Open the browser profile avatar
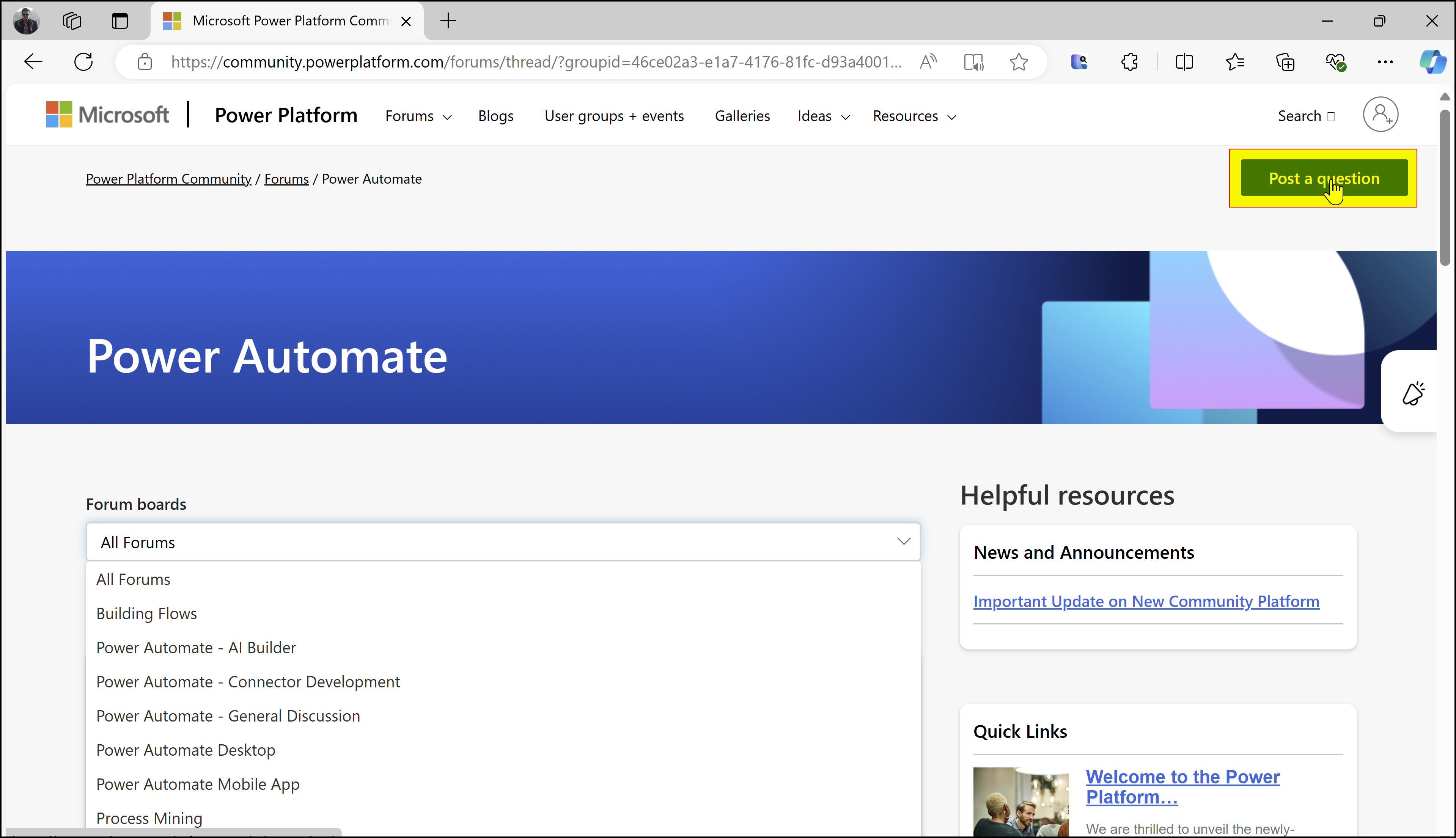The image size is (1456, 838). (x=27, y=21)
